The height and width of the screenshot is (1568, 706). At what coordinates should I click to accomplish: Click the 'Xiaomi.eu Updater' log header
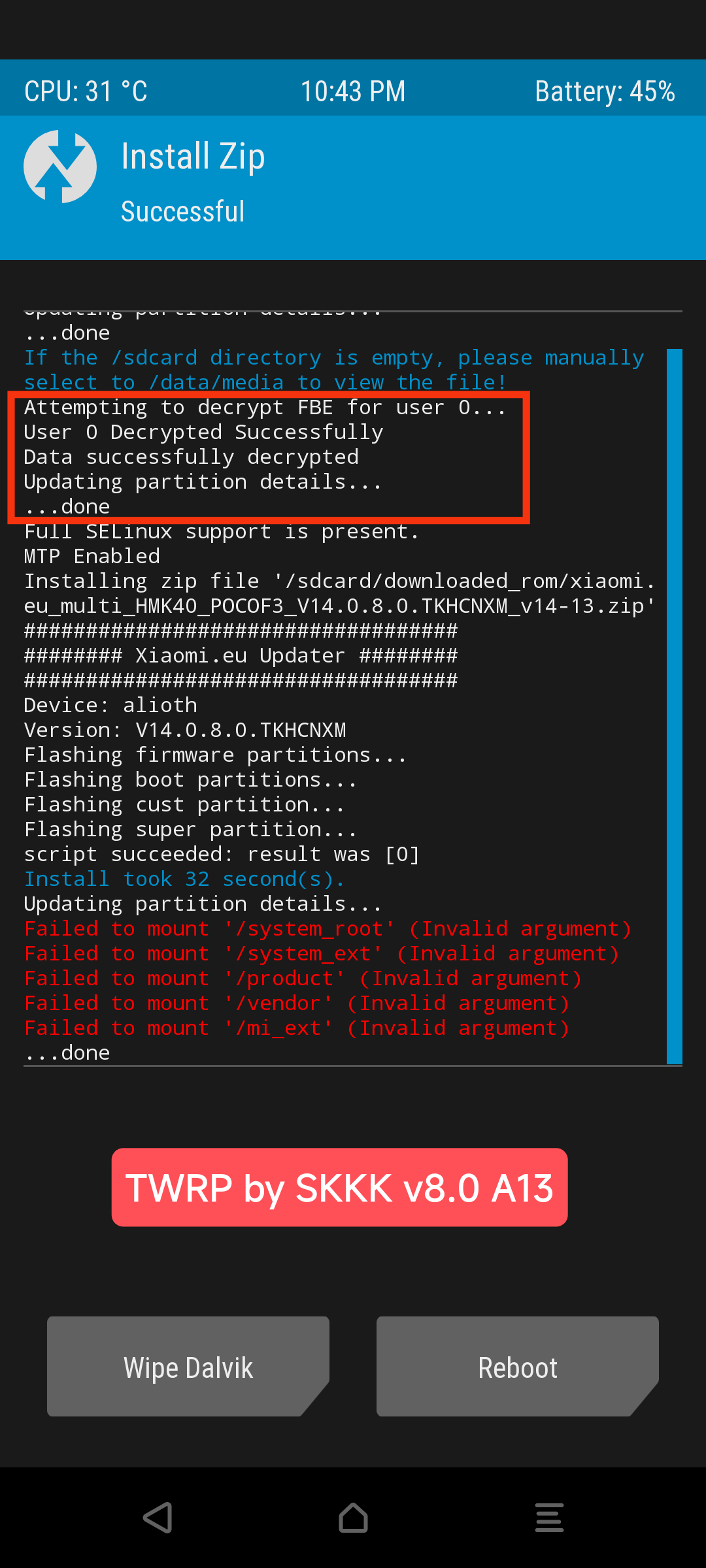click(x=241, y=656)
